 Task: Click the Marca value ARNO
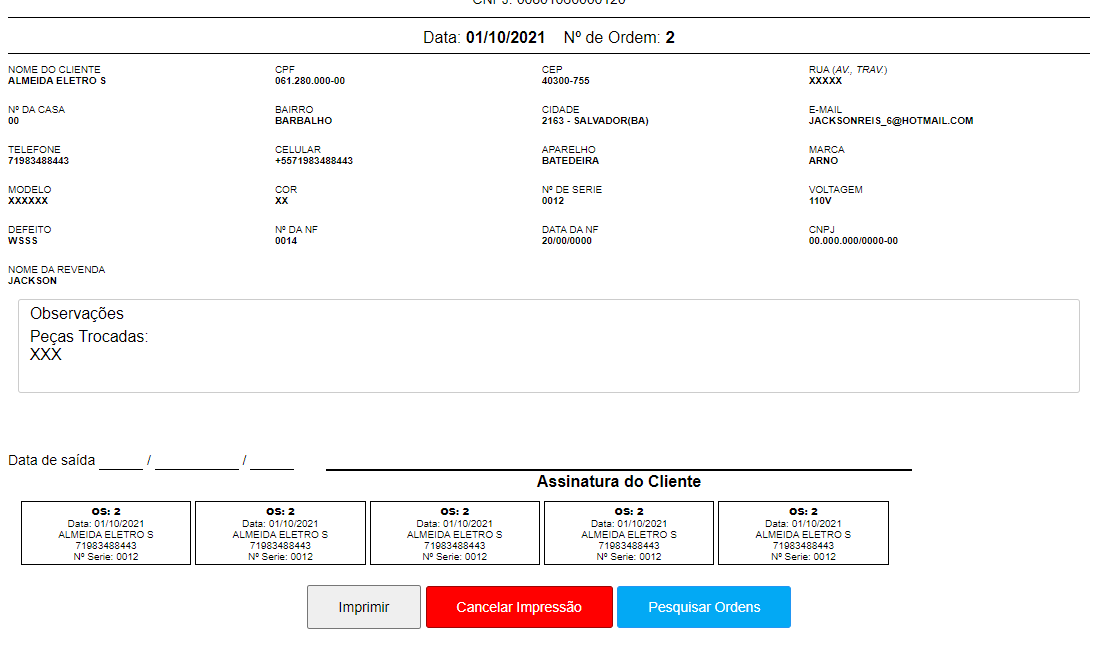tap(824, 161)
